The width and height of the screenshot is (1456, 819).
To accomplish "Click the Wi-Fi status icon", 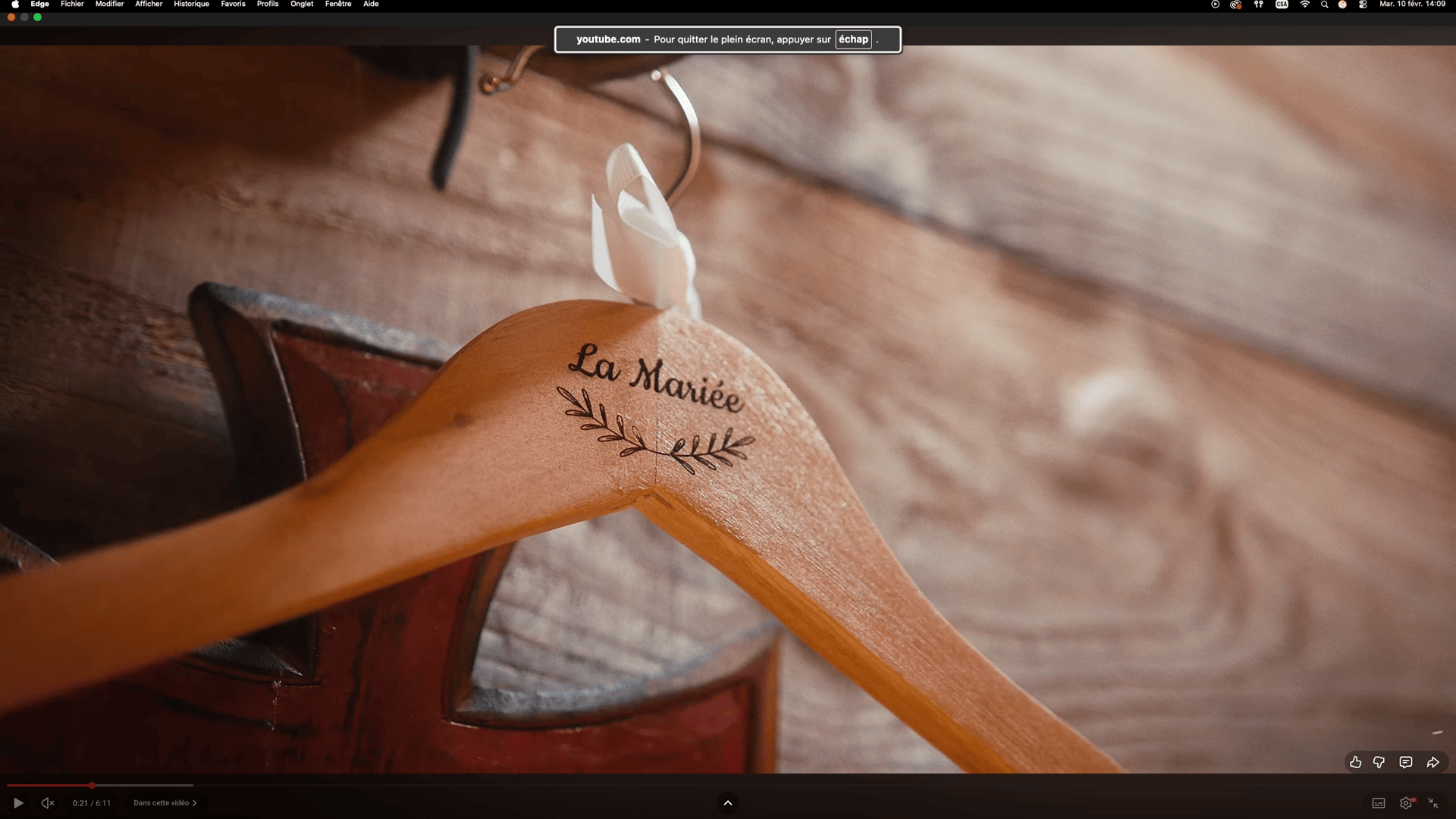I will [1304, 5].
